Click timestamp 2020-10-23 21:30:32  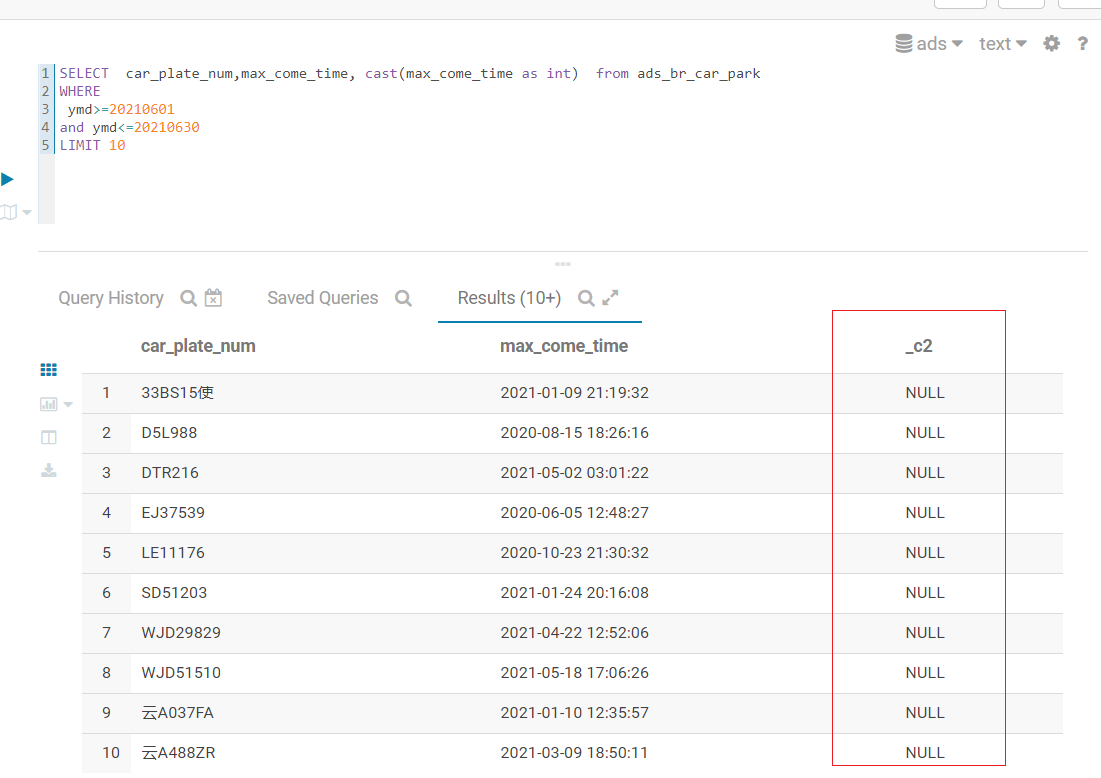pyautogui.click(x=574, y=553)
